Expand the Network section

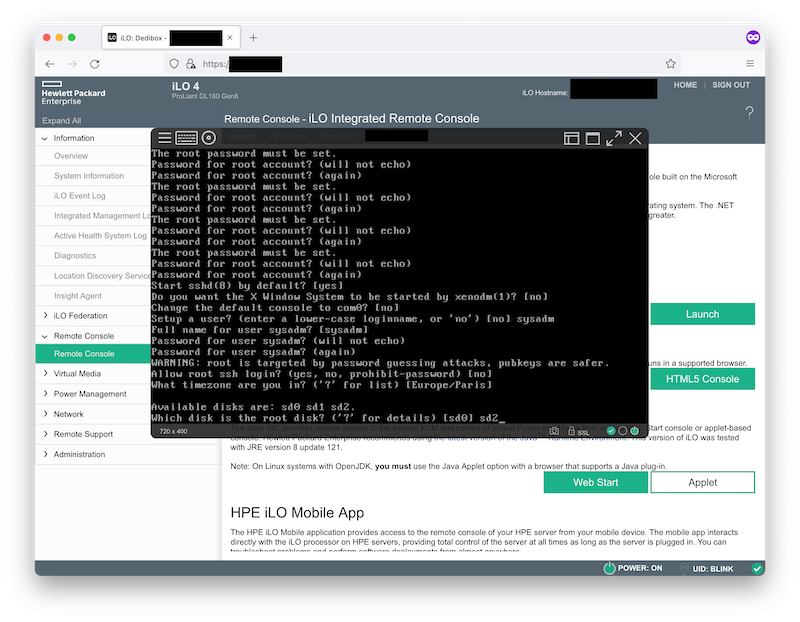(x=45, y=414)
